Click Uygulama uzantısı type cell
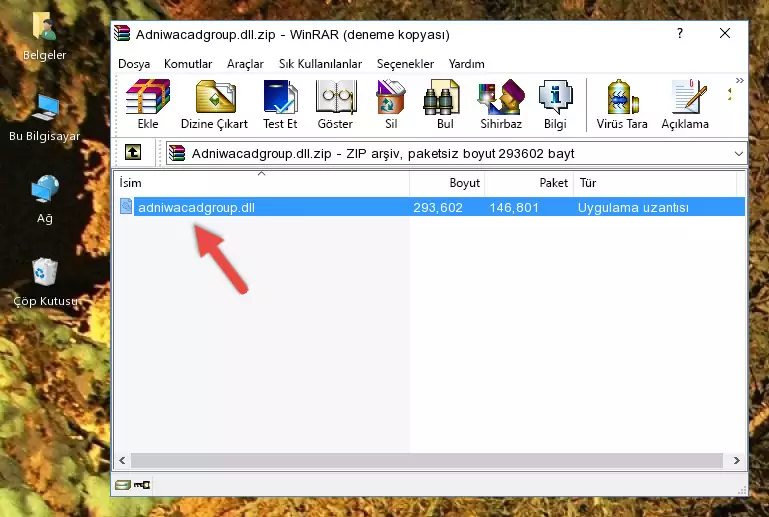769x517 pixels. [x=633, y=207]
